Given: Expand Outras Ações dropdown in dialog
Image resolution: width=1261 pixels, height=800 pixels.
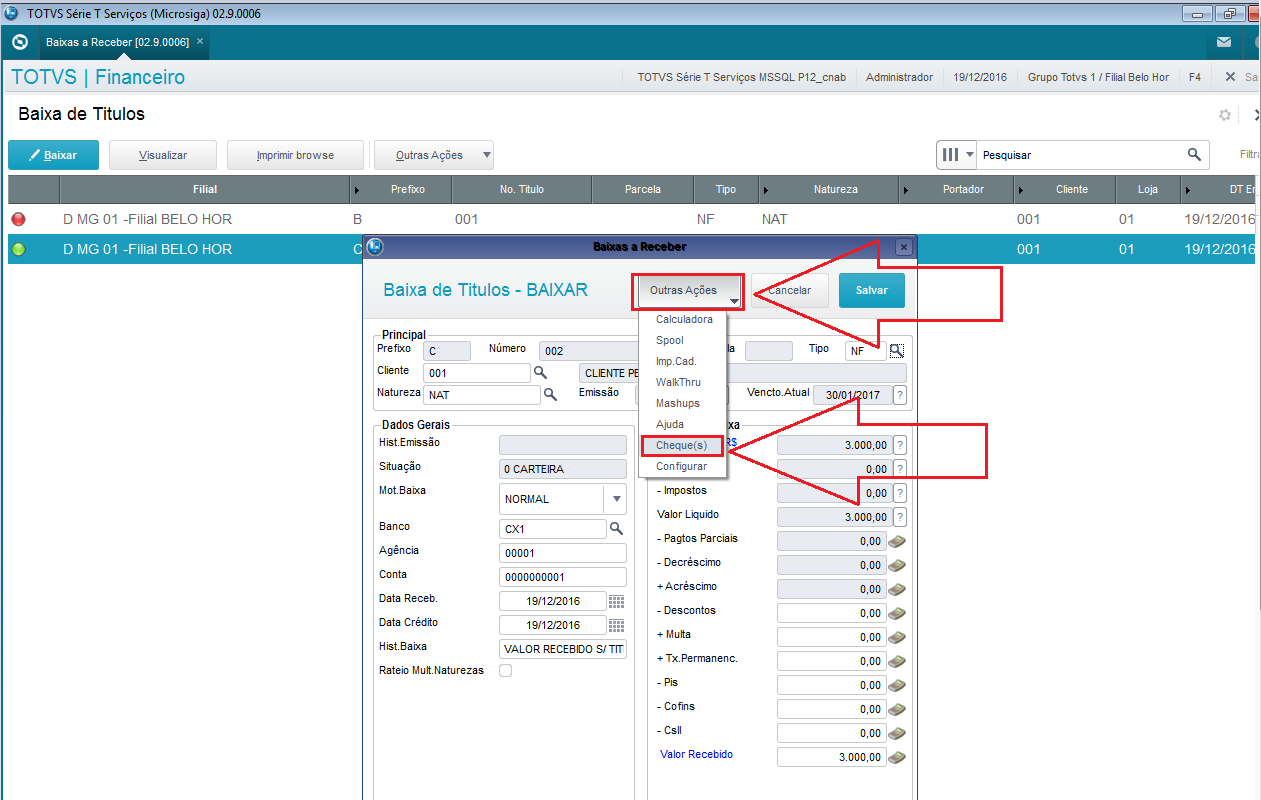Looking at the screenshot, I should coord(690,291).
